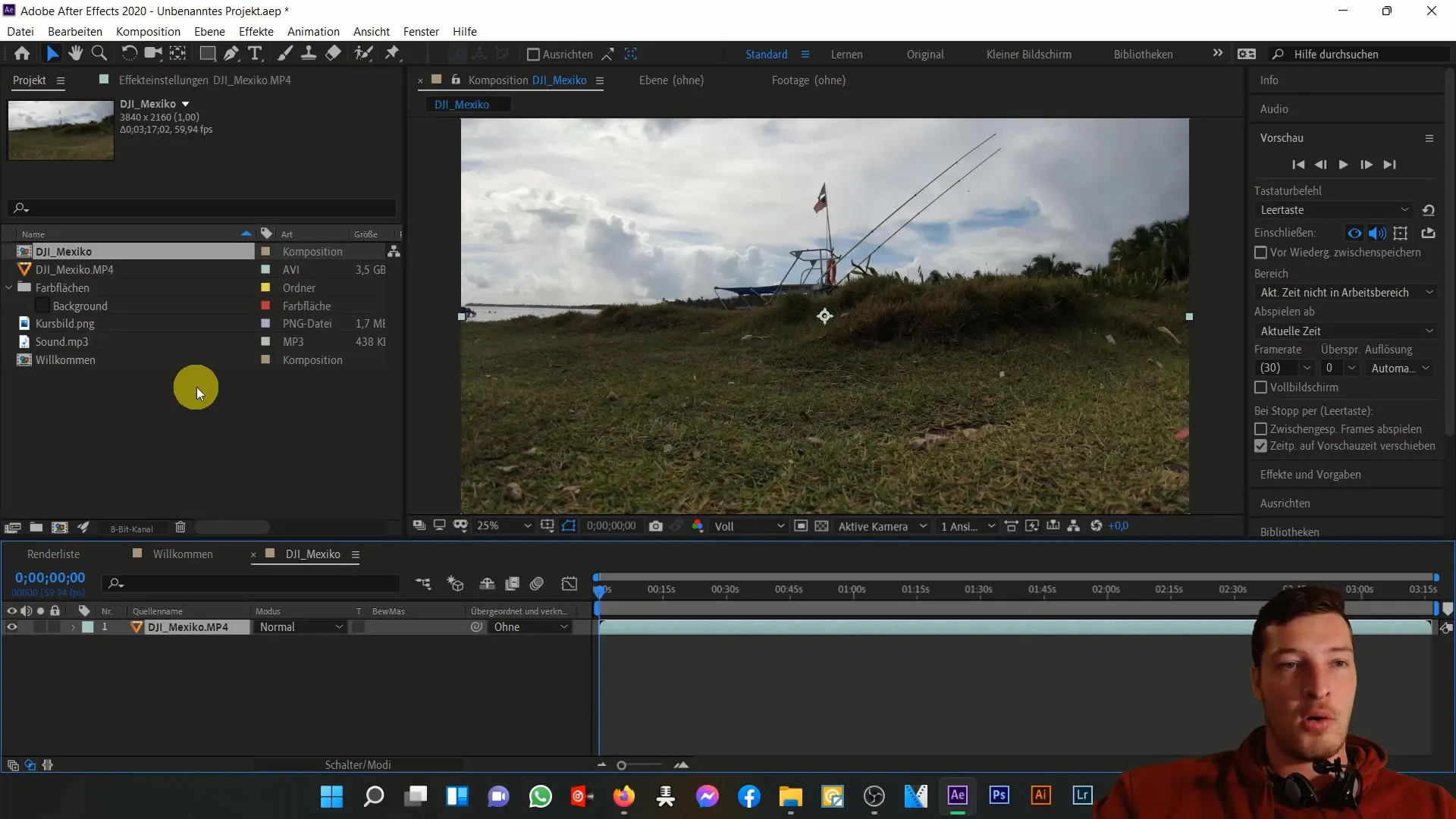
Task: Select the Hand tool
Action: 75,54
